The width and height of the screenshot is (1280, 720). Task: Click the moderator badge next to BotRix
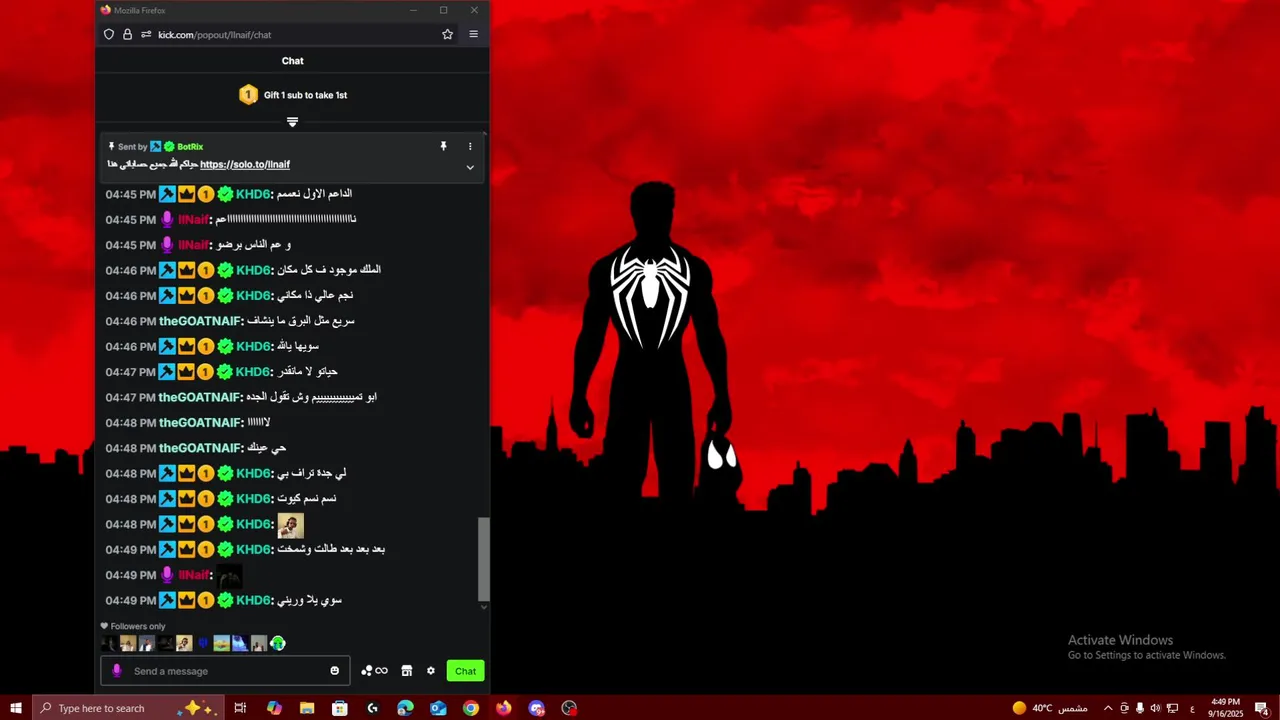pos(156,147)
